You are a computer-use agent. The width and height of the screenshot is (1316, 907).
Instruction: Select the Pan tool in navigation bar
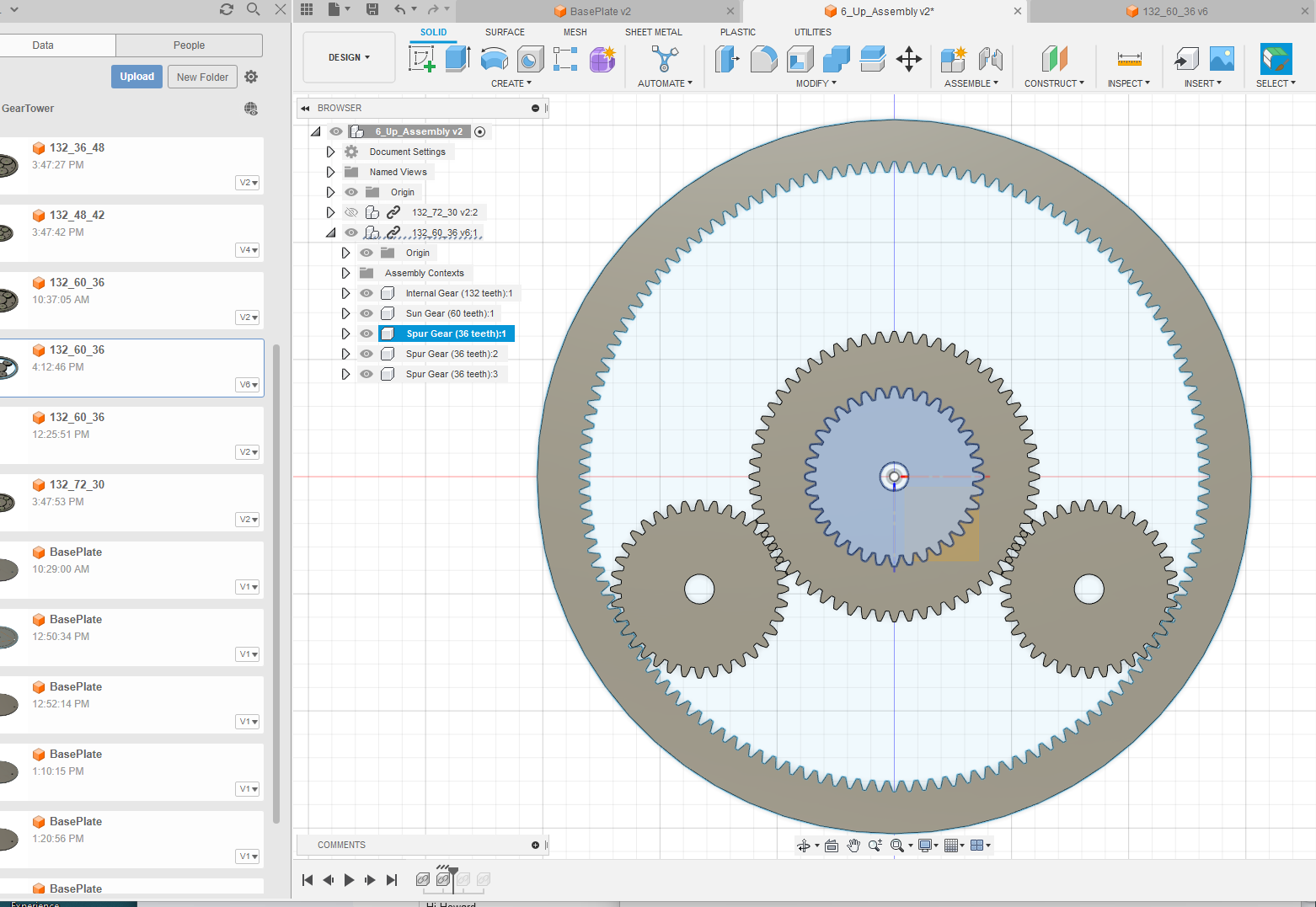(853, 845)
